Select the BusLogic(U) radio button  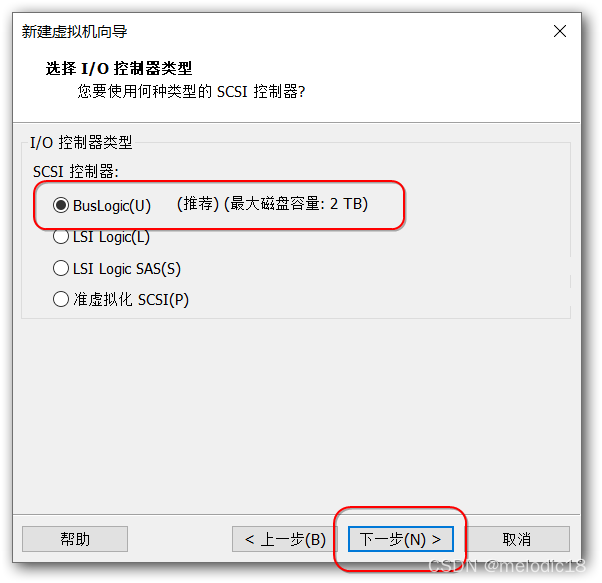click(x=61, y=205)
